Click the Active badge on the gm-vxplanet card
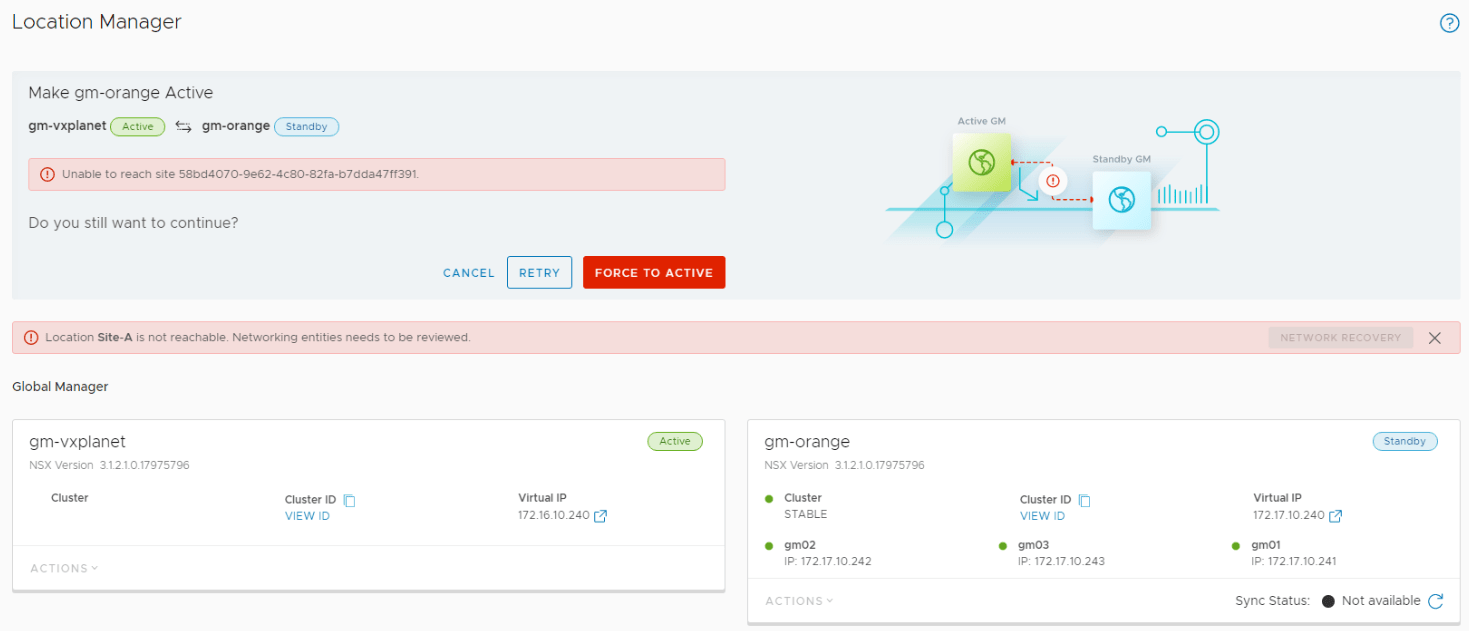 (675, 441)
